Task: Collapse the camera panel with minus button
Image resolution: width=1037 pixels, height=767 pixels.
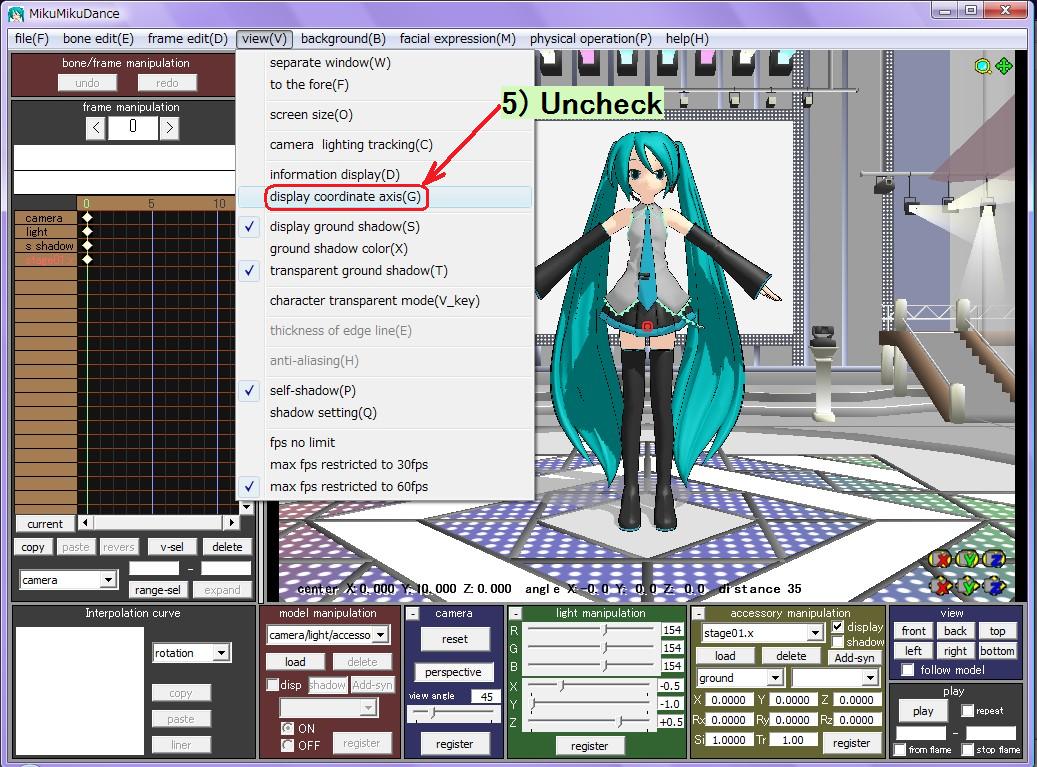Action: pyautogui.click(x=412, y=614)
